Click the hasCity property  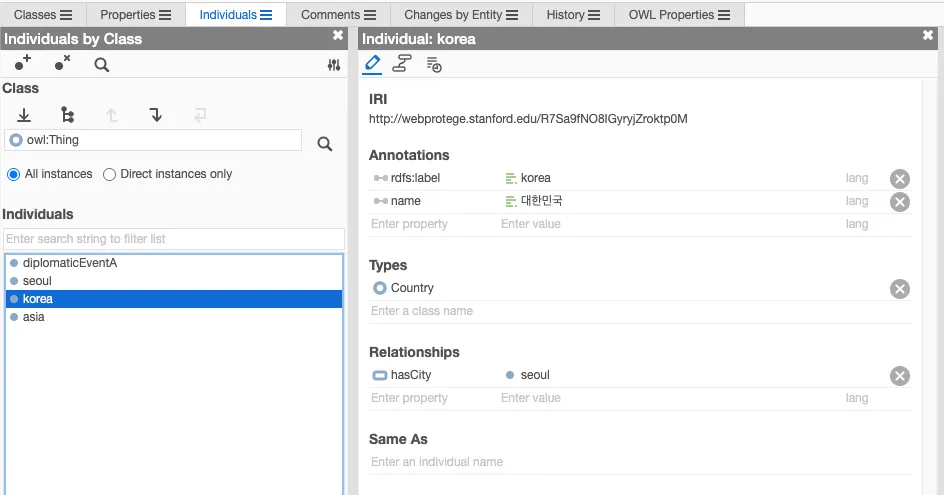click(x=411, y=375)
